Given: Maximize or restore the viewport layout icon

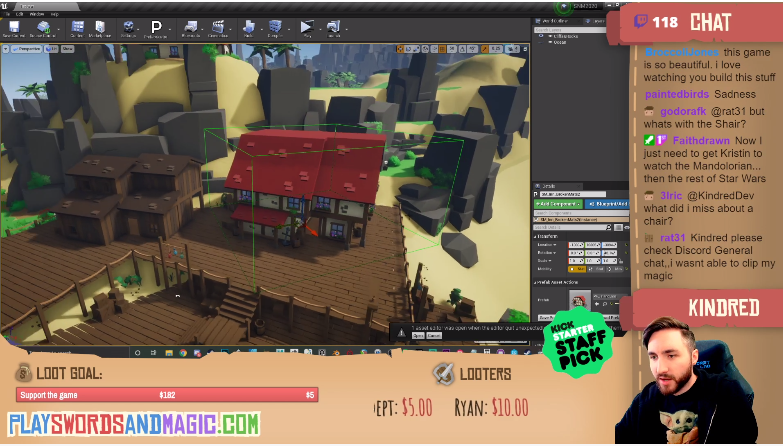Looking at the screenshot, I should pos(525,49).
